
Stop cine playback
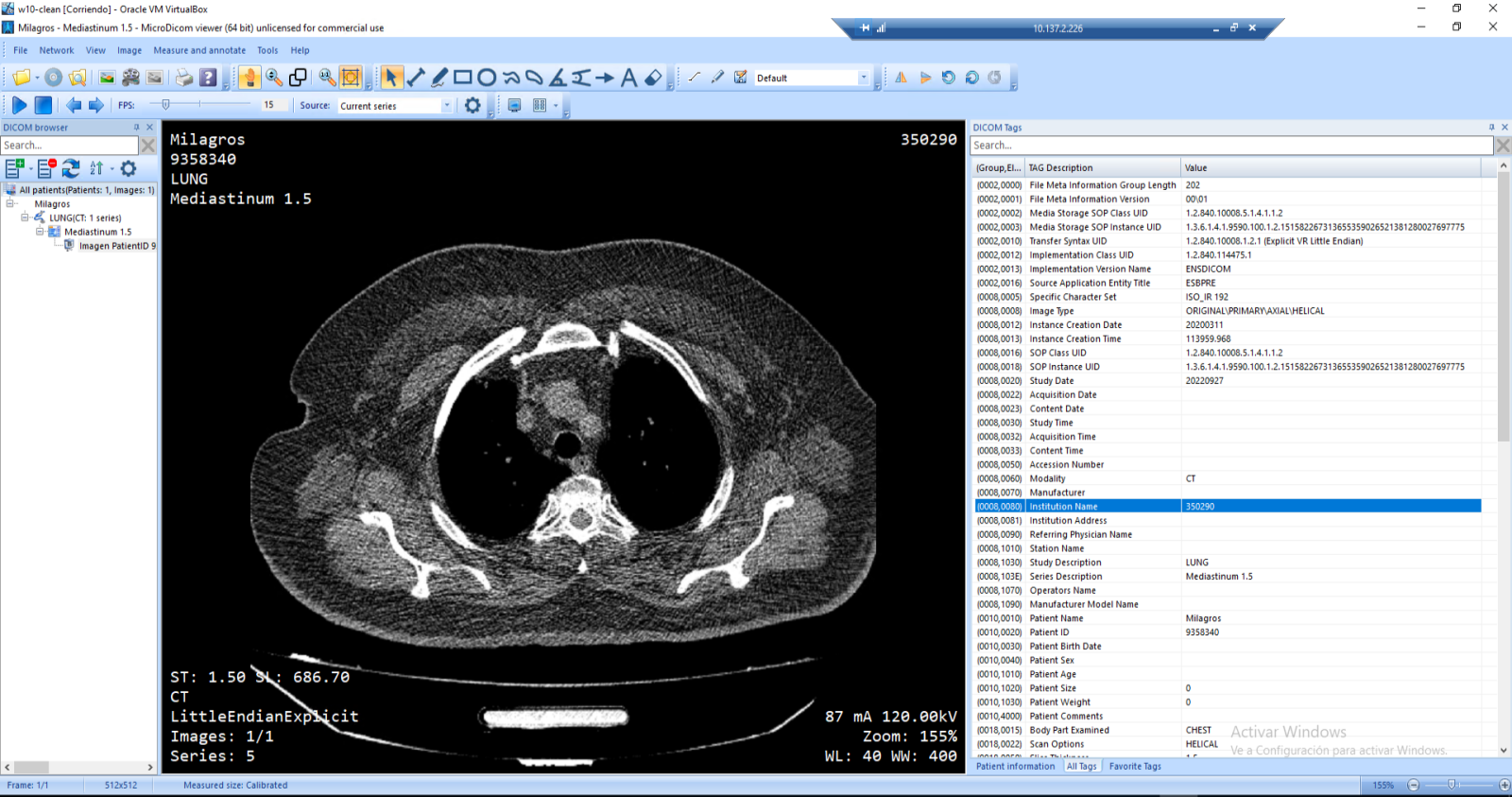(43, 105)
